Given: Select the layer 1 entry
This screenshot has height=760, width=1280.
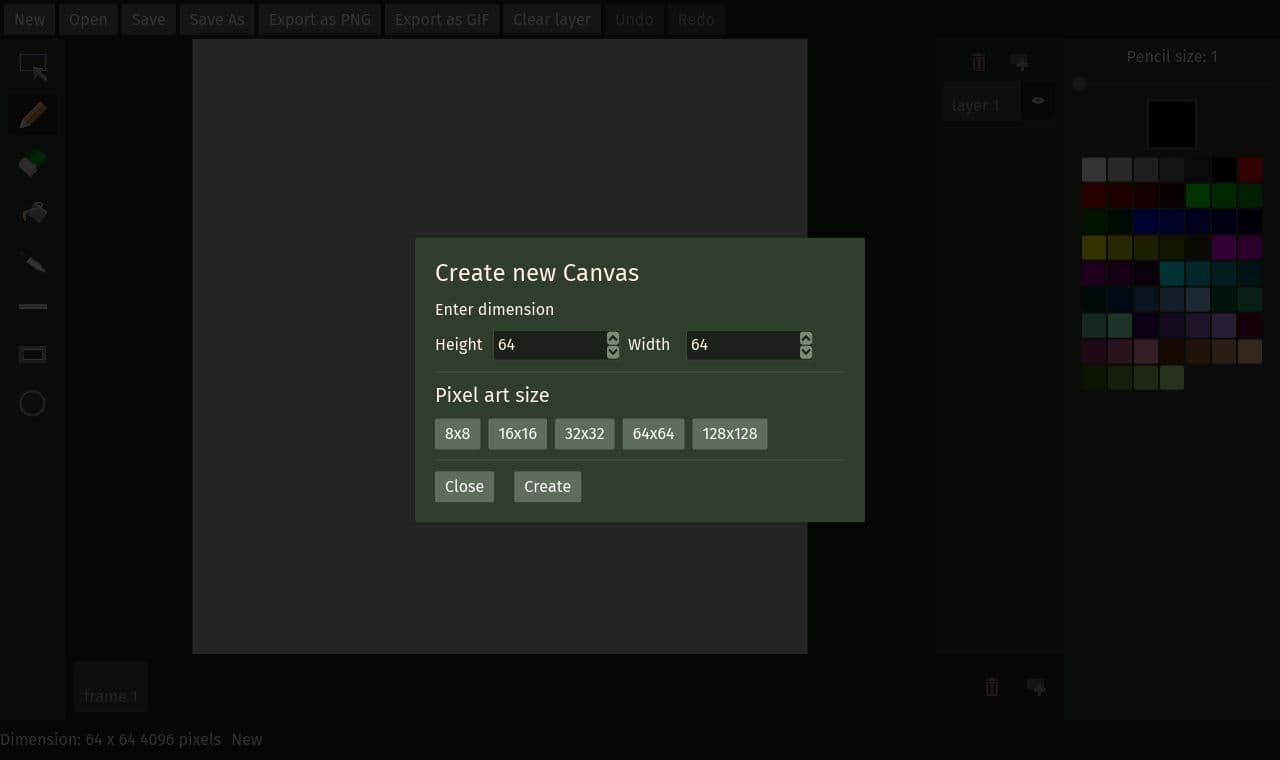Looking at the screenshot, I should click(x=981, y=102).
